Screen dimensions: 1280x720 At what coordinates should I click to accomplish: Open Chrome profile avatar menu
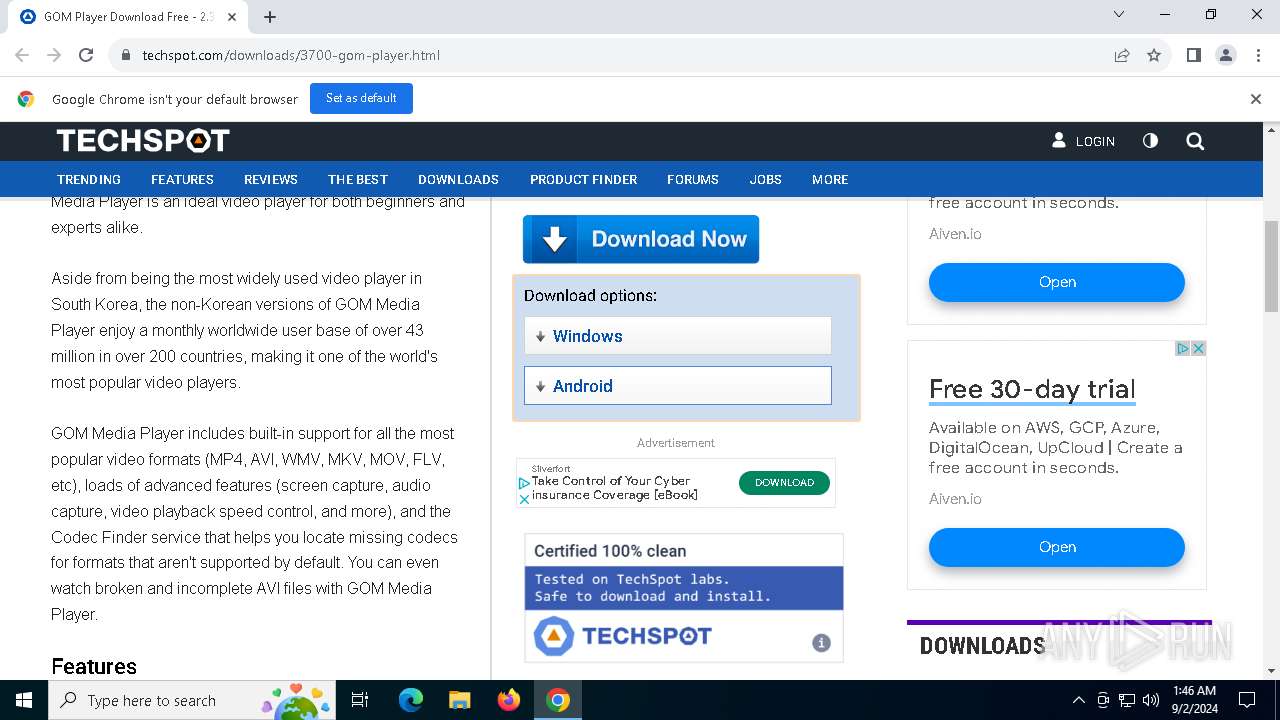point(1226,55)
